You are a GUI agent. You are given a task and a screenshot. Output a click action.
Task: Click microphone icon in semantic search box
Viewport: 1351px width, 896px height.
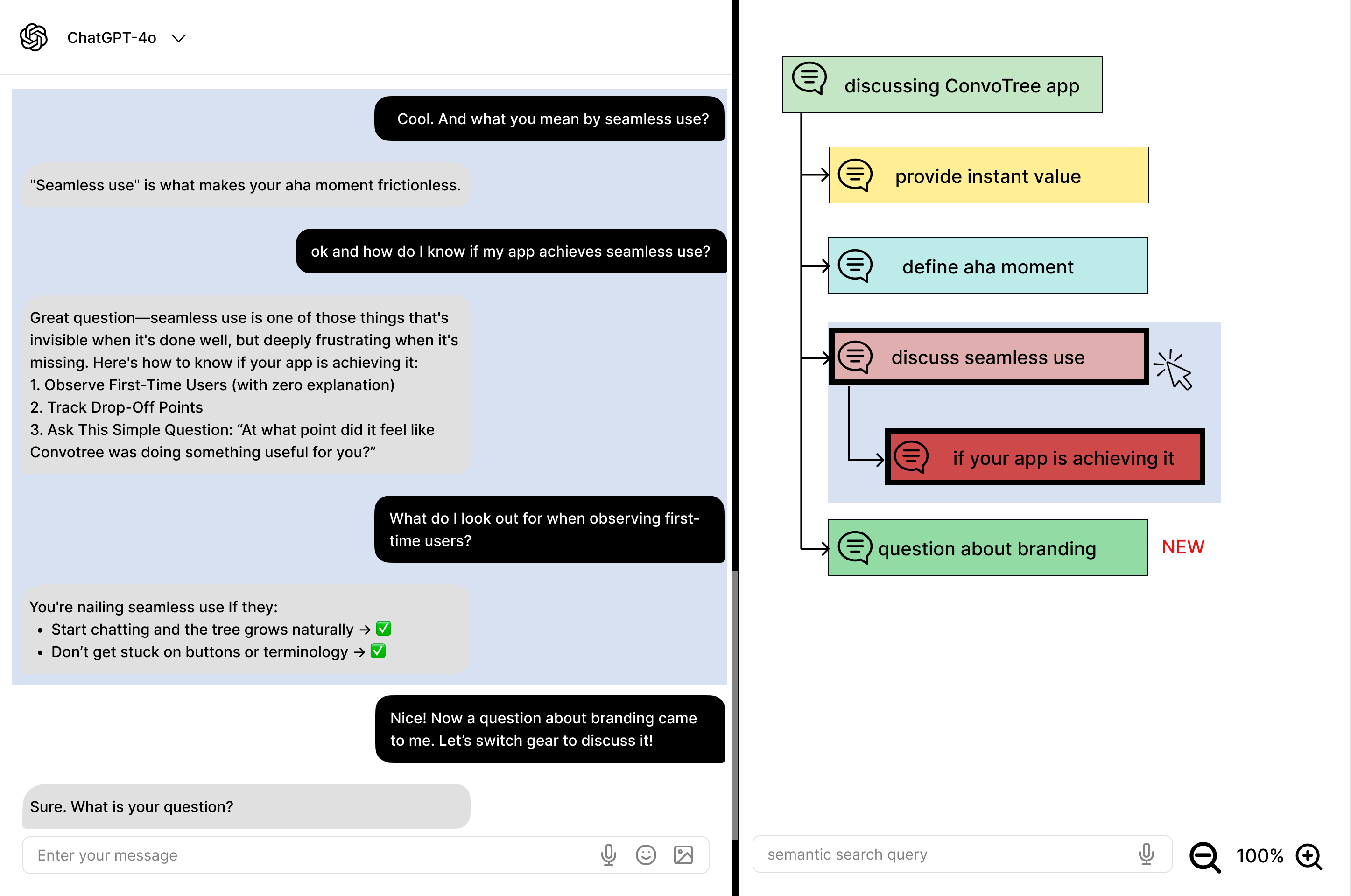[x=1146, y=854]
